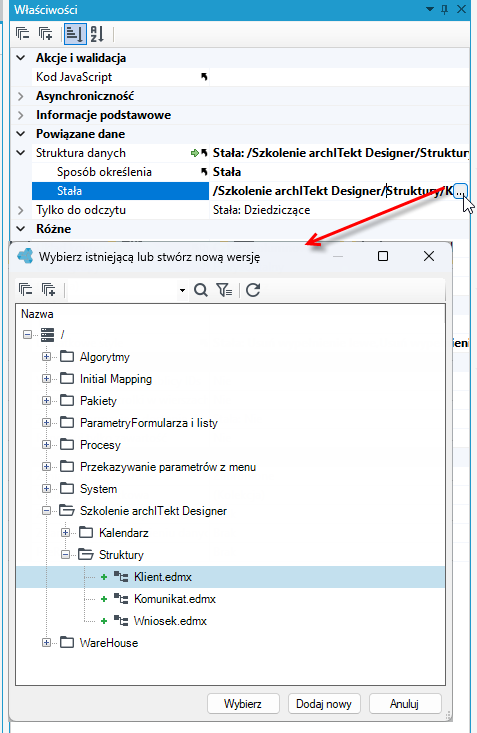Select the Pakiety folder item
Screen dimensions: 477x733
(x=98, y=401)
